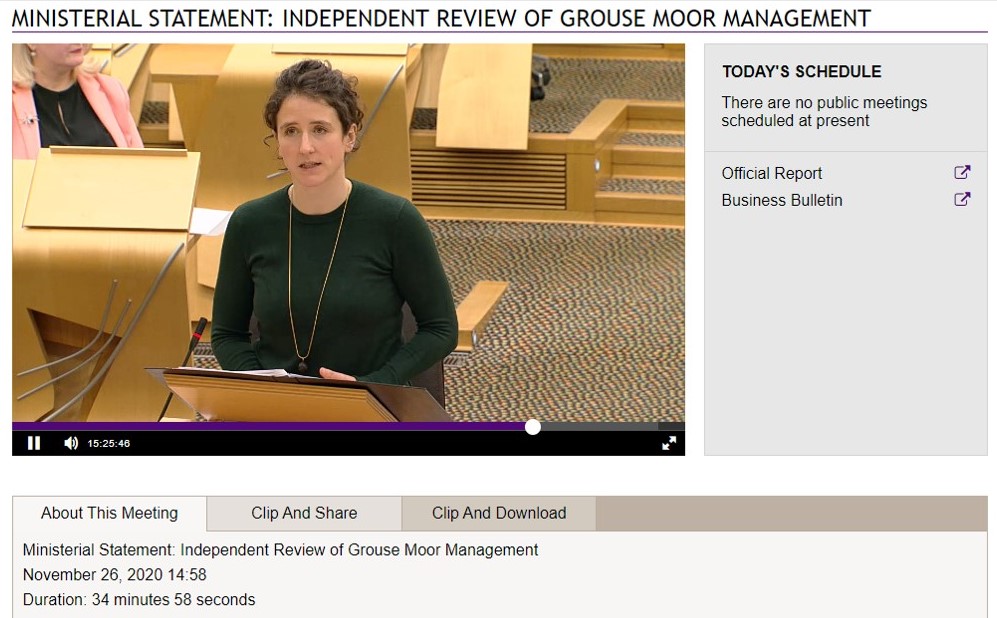Go to the Clip And Download tab
Image resolution: width=997 pixels, height=618 pixels.
coord(498,513)
